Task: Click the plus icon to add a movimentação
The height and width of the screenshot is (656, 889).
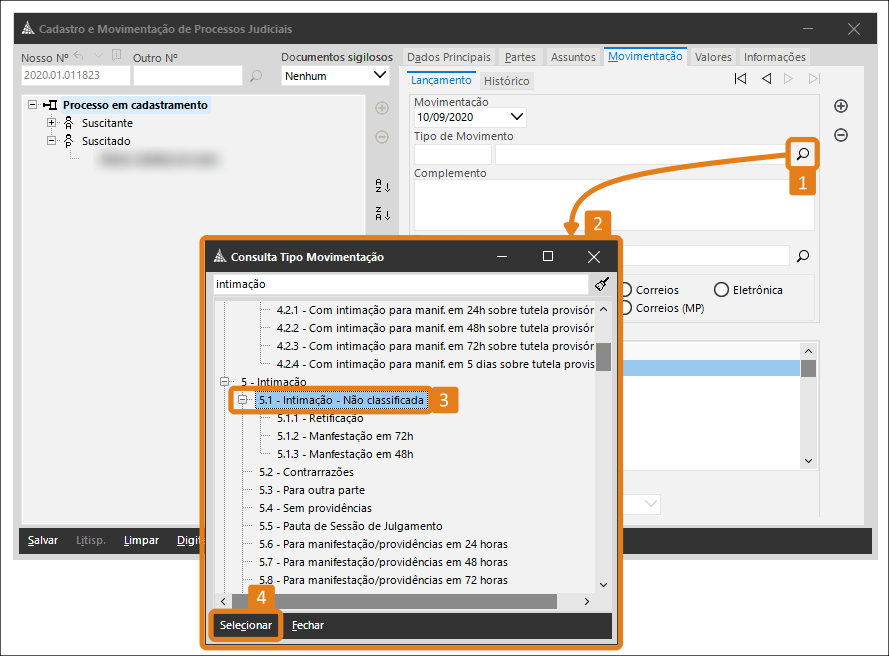Action: pos(841,106)
